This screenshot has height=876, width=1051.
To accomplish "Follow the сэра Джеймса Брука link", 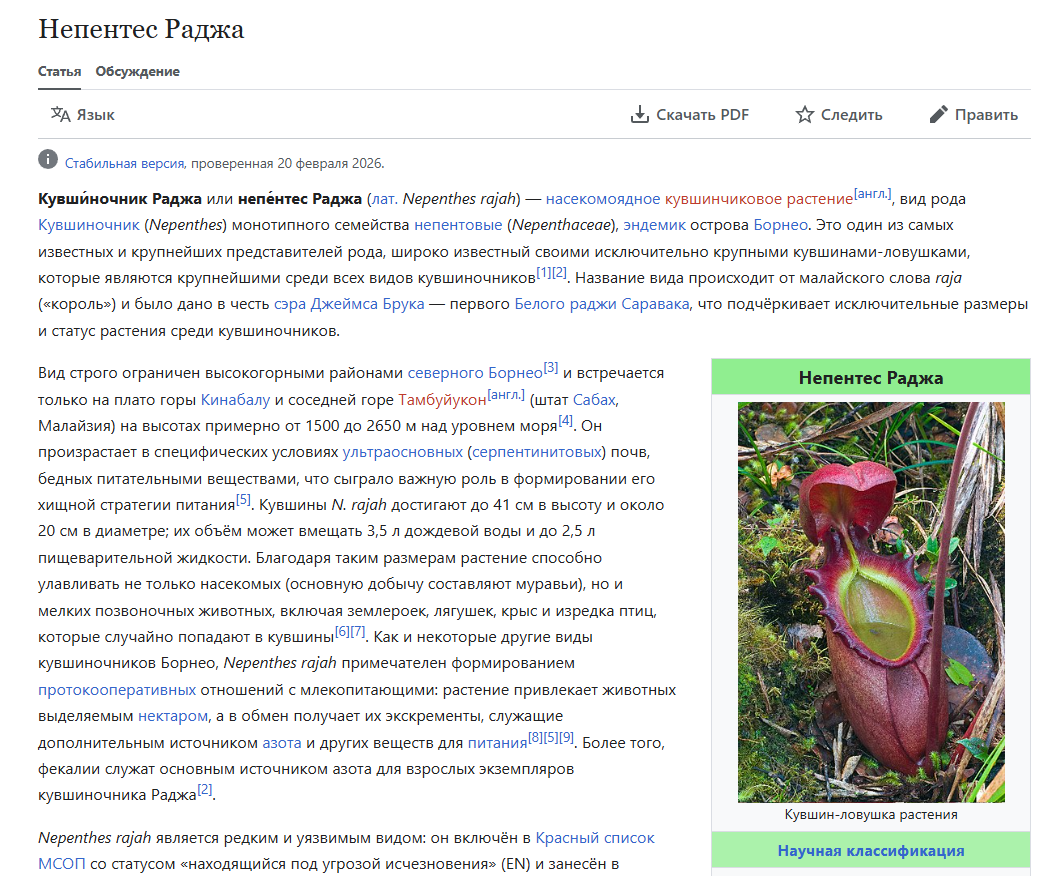I will coord(349,304).
